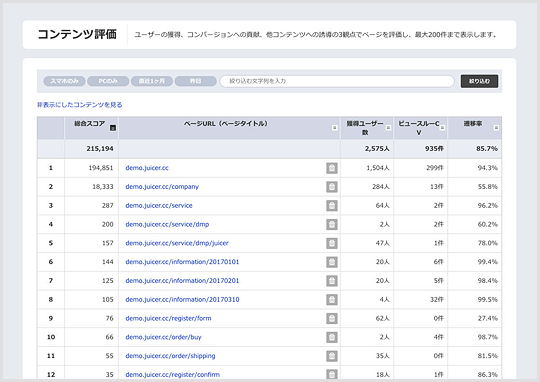Click the rate cell 99.5%
540x382 pixels.
[488, 300]
